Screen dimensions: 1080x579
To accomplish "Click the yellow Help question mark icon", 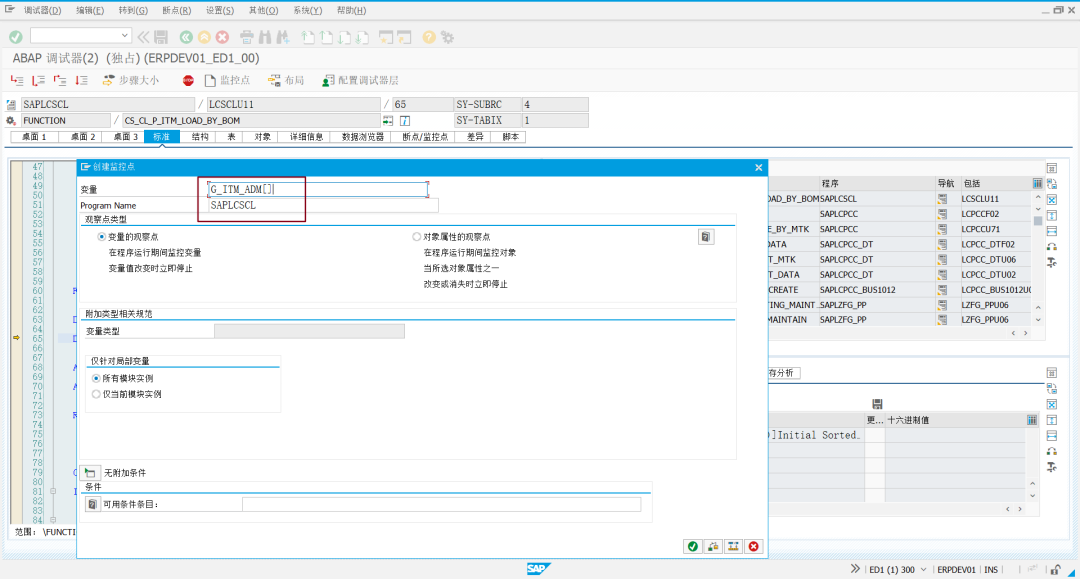I will pos(429,37).
